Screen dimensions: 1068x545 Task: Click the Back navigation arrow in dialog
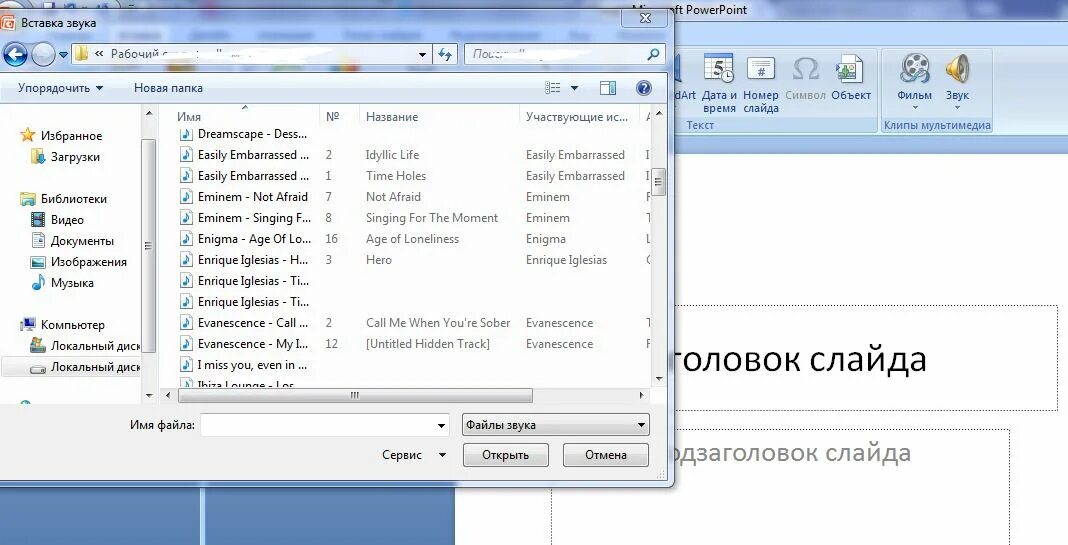coord(16,54)
